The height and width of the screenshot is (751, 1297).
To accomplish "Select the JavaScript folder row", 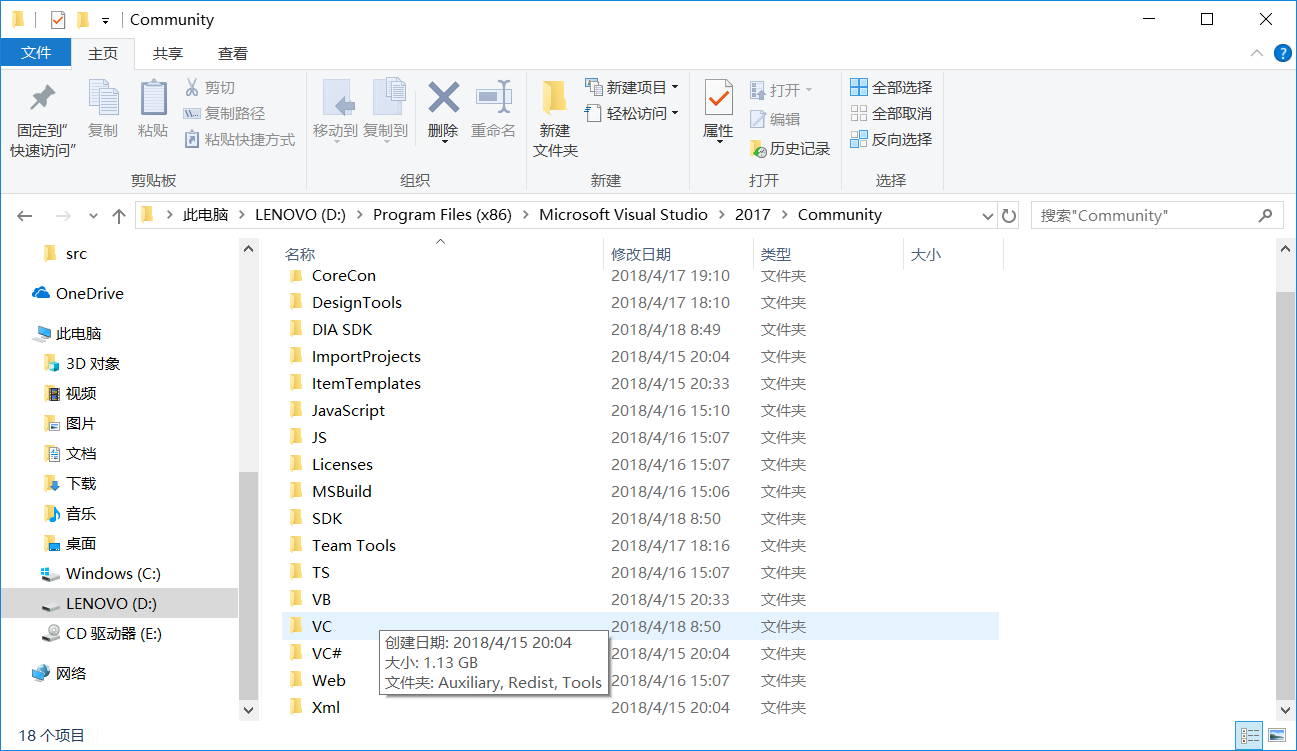I will point(641,411).
